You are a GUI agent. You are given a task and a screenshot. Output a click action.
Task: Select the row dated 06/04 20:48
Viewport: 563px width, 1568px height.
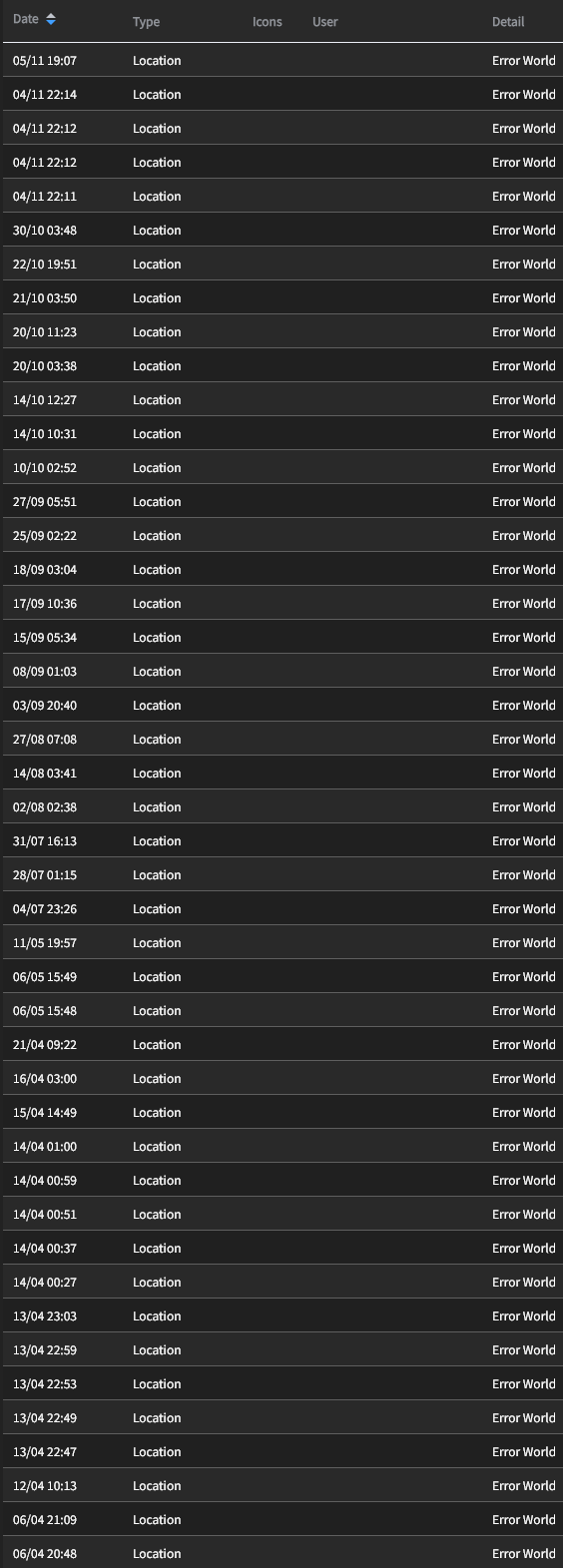pos(281,1553)
